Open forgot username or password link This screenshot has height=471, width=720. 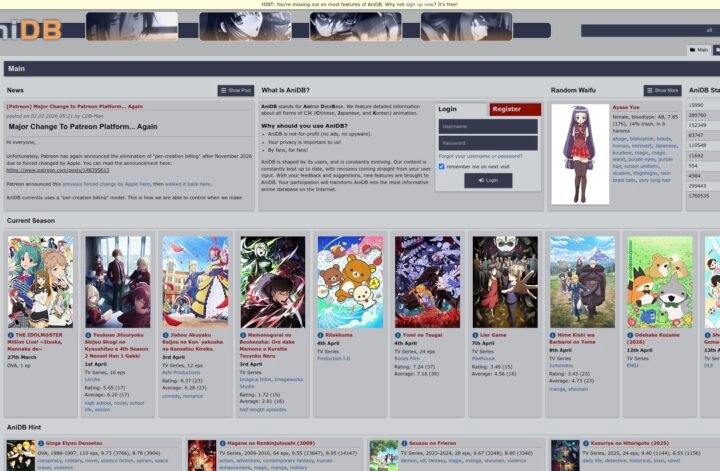point(480,156)
